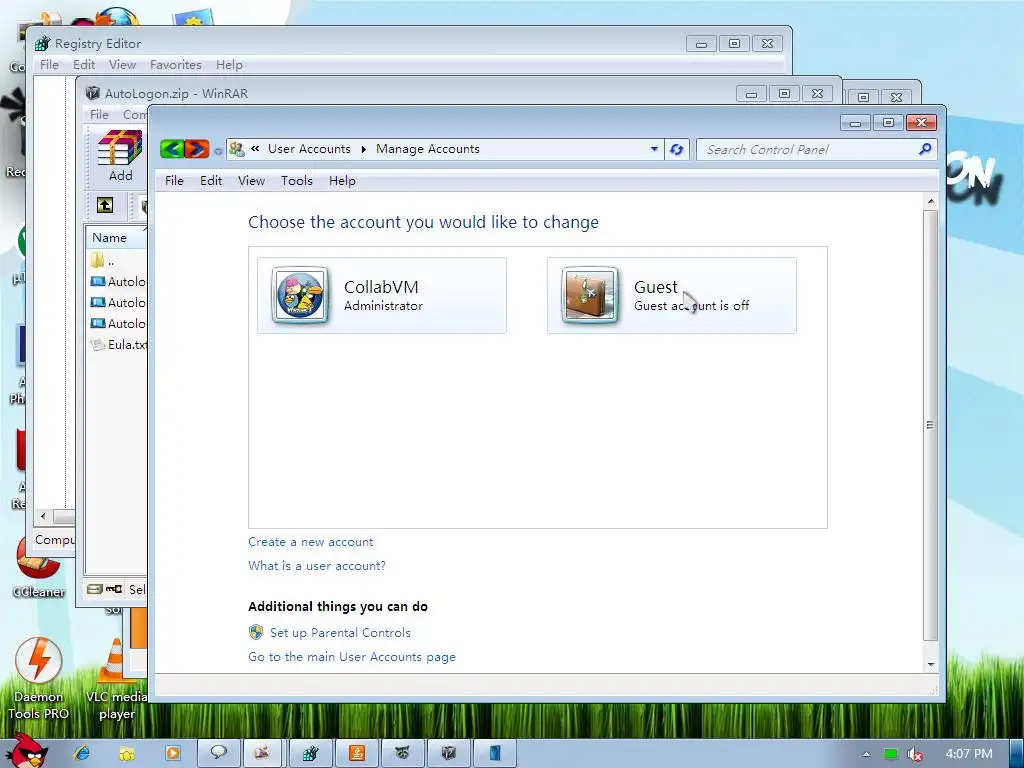Image resolution: width=1024 pixels, height=768 pixels.
Task: Click the WinRAR Add toolbar icon
Action: tap(120, 157)
